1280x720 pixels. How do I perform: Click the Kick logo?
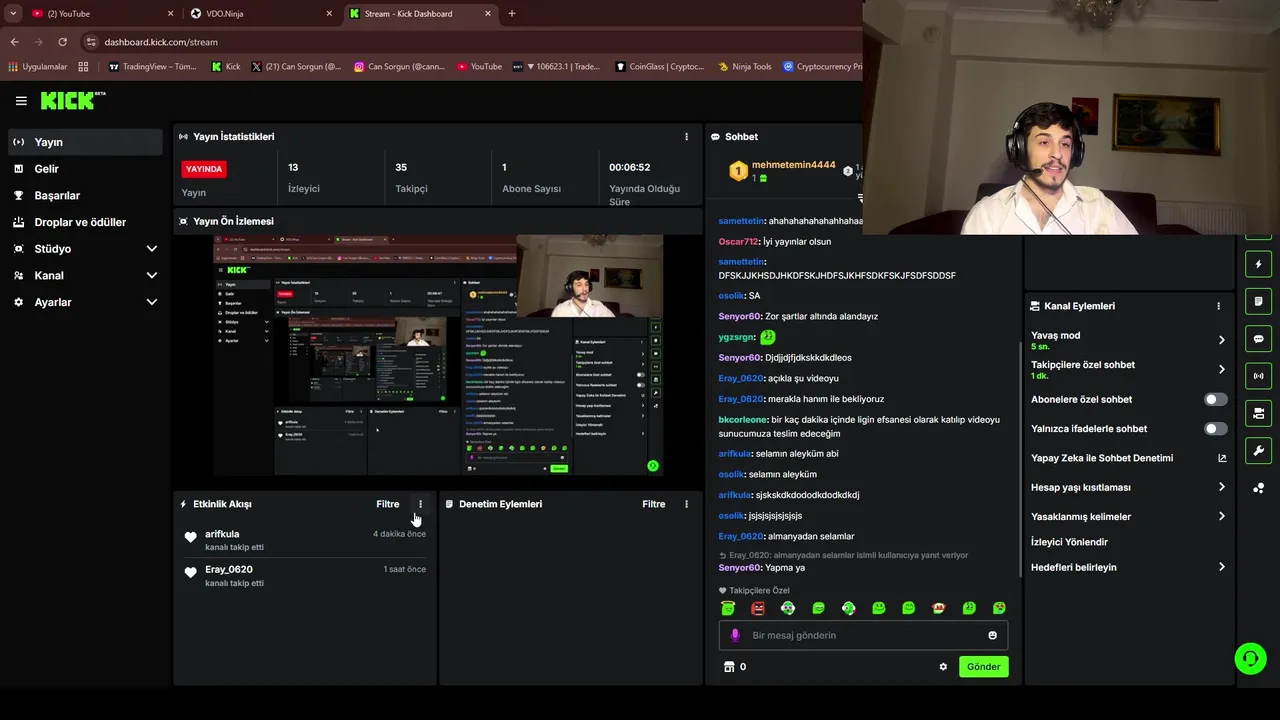(73, 100)
